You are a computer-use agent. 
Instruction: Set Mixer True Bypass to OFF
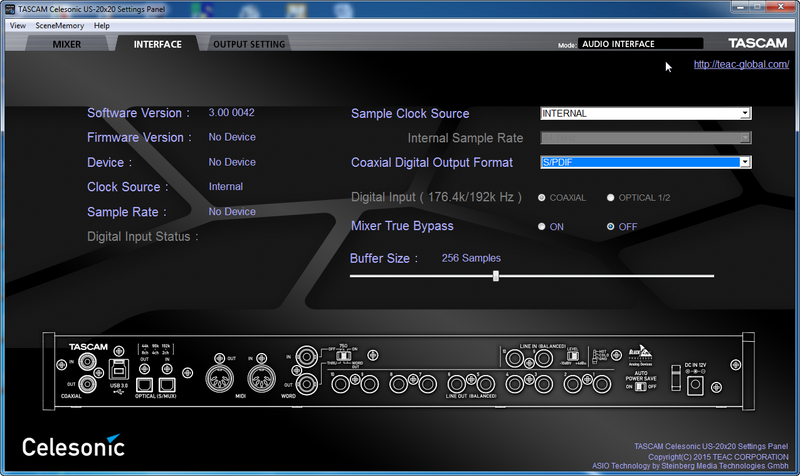[610, 227]
